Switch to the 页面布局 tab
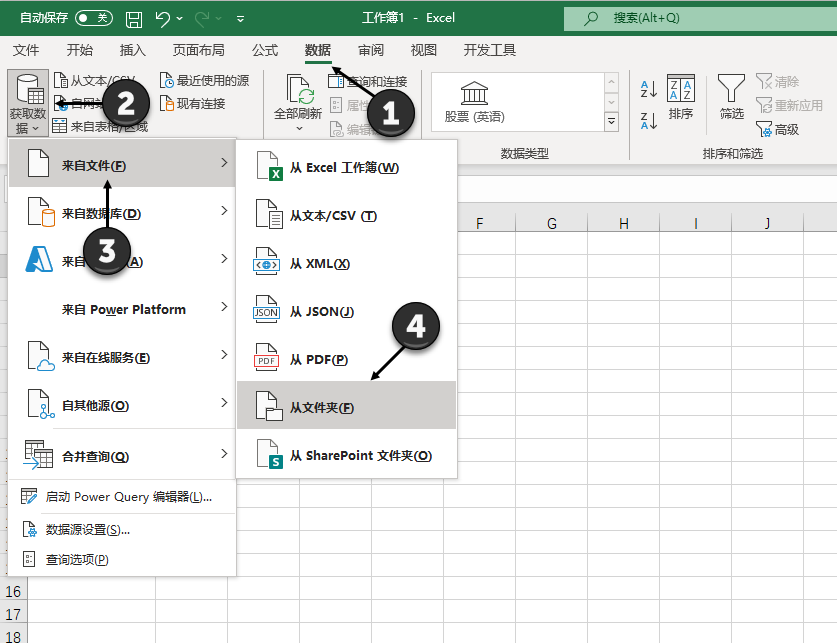The width and height of the screenshot is (837, 643). pyautogui.click(x=199, y=50)
